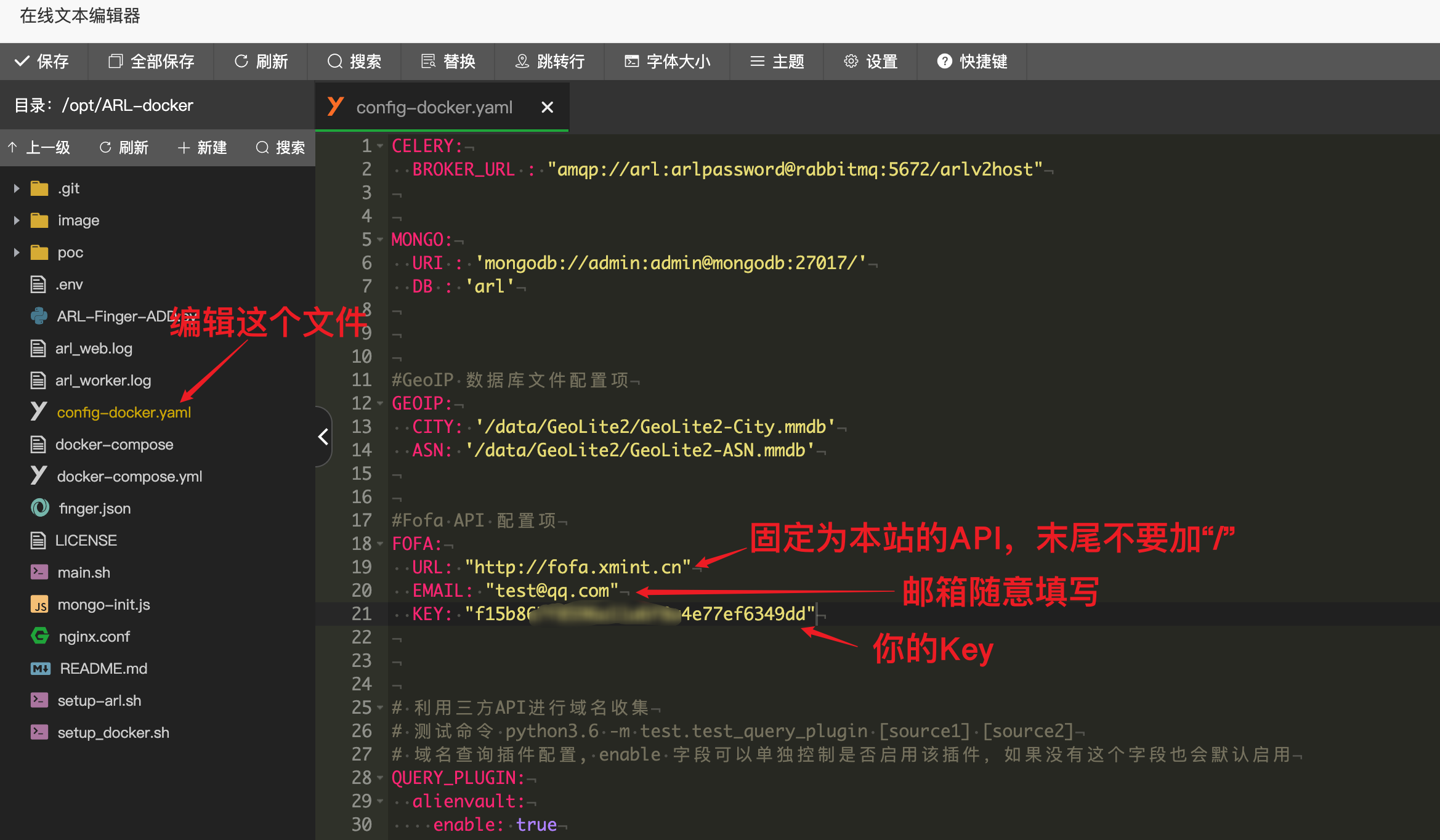Click the Search (搜索) toolbar button

pos(355,62)
